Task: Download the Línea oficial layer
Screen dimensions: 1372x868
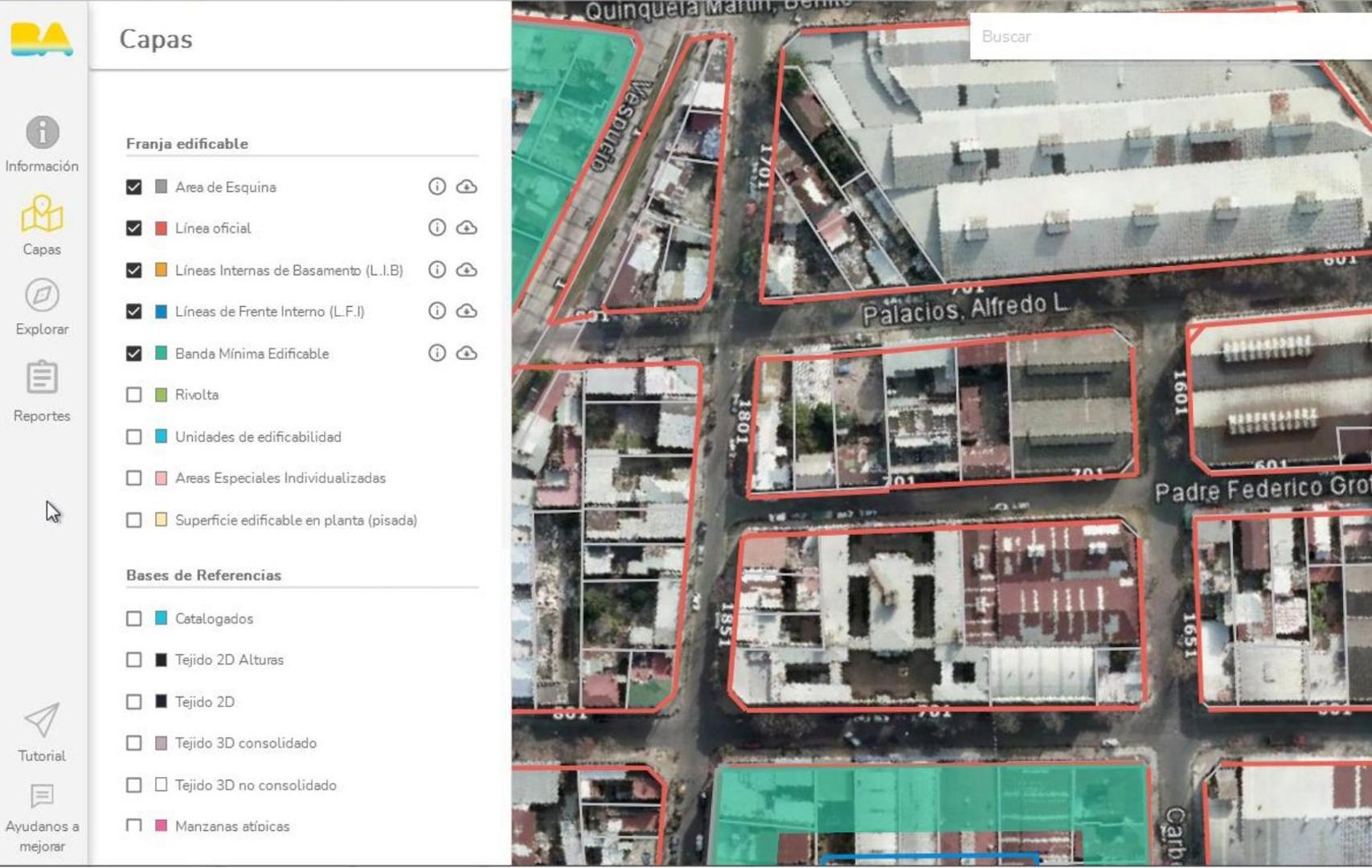Action: tap(467, 228)
